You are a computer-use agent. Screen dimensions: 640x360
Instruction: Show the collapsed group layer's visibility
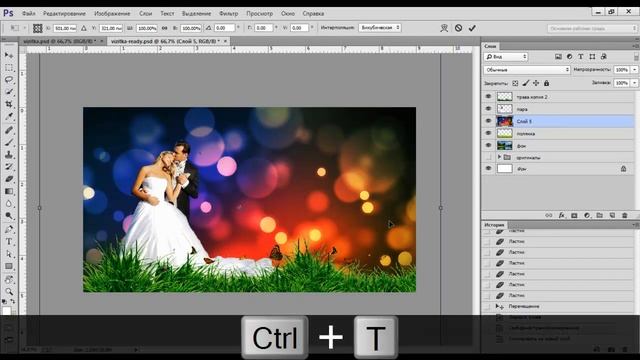[488, 157]
